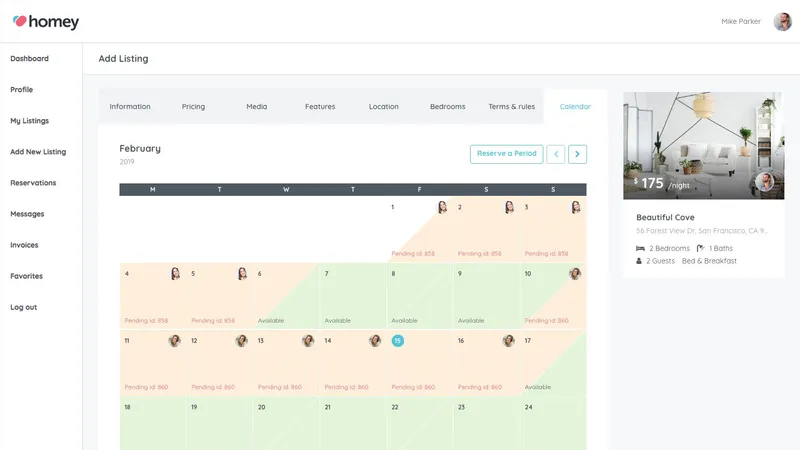
Task: Select available day February 7 cell
Action: point(353,296)
